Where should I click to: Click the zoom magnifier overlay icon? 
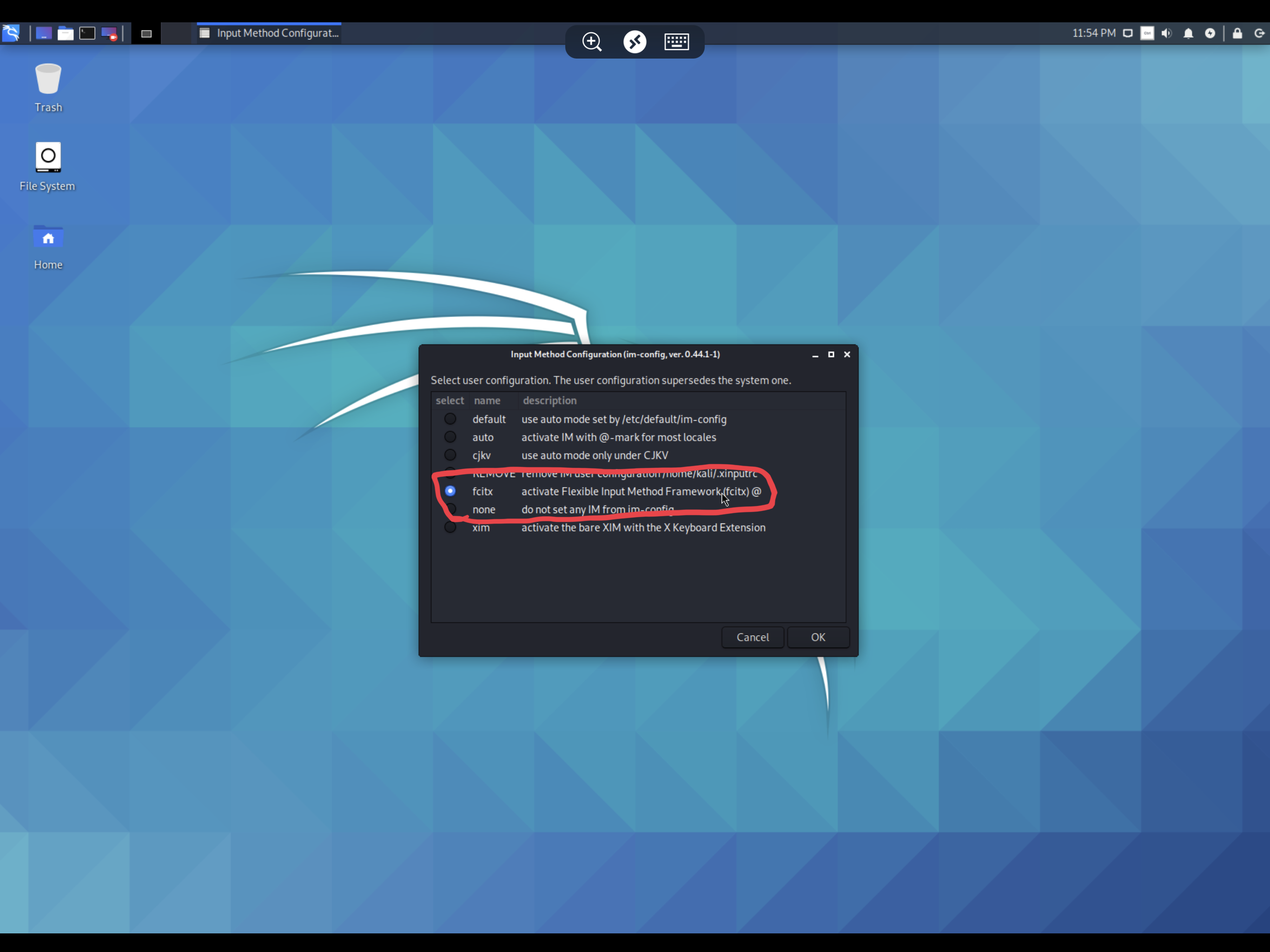[x=592, y=42]
